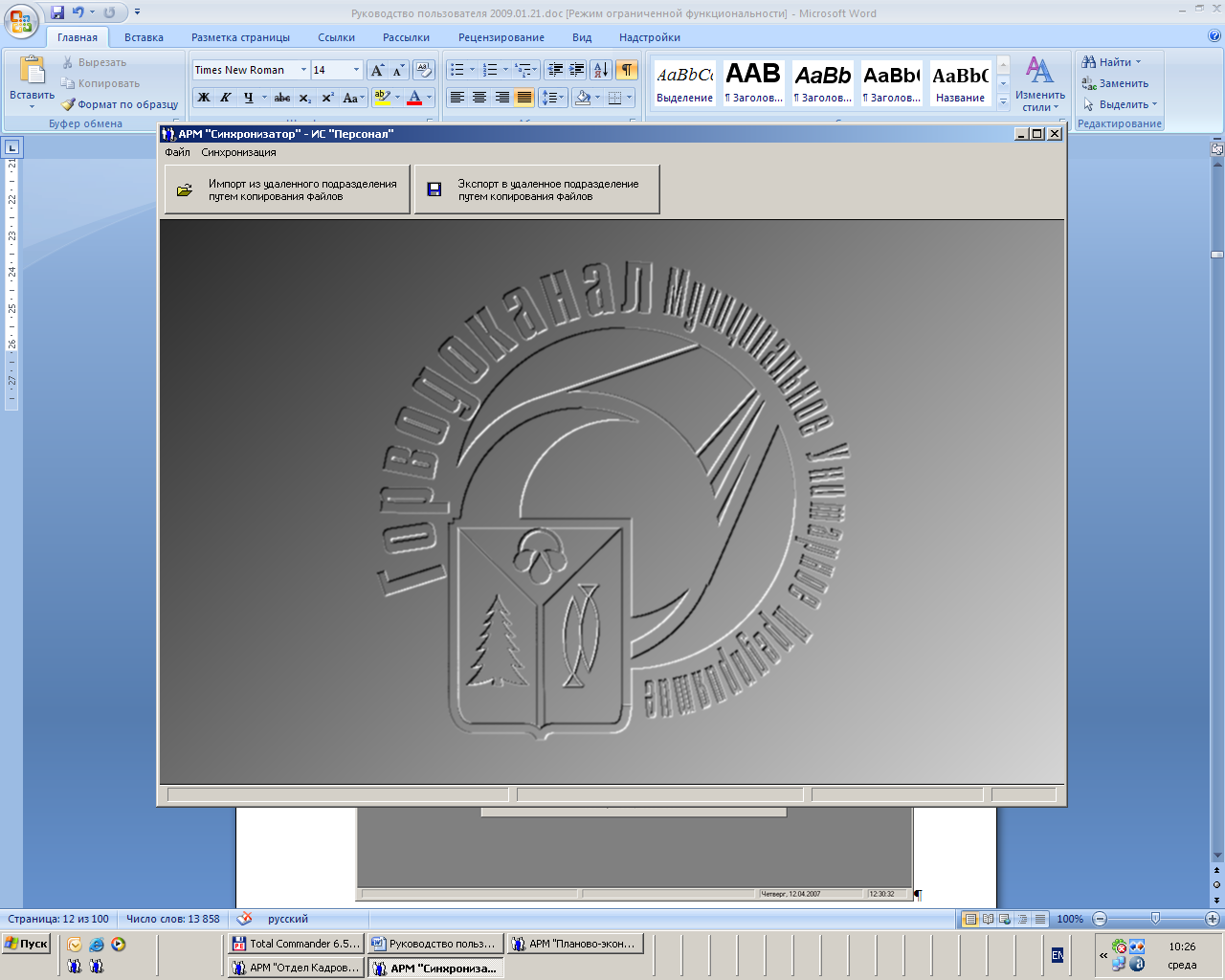Click the Print Layout view icon in status bar
Image resolution: width=1225 pixels, height=980 pixels.
970,919
